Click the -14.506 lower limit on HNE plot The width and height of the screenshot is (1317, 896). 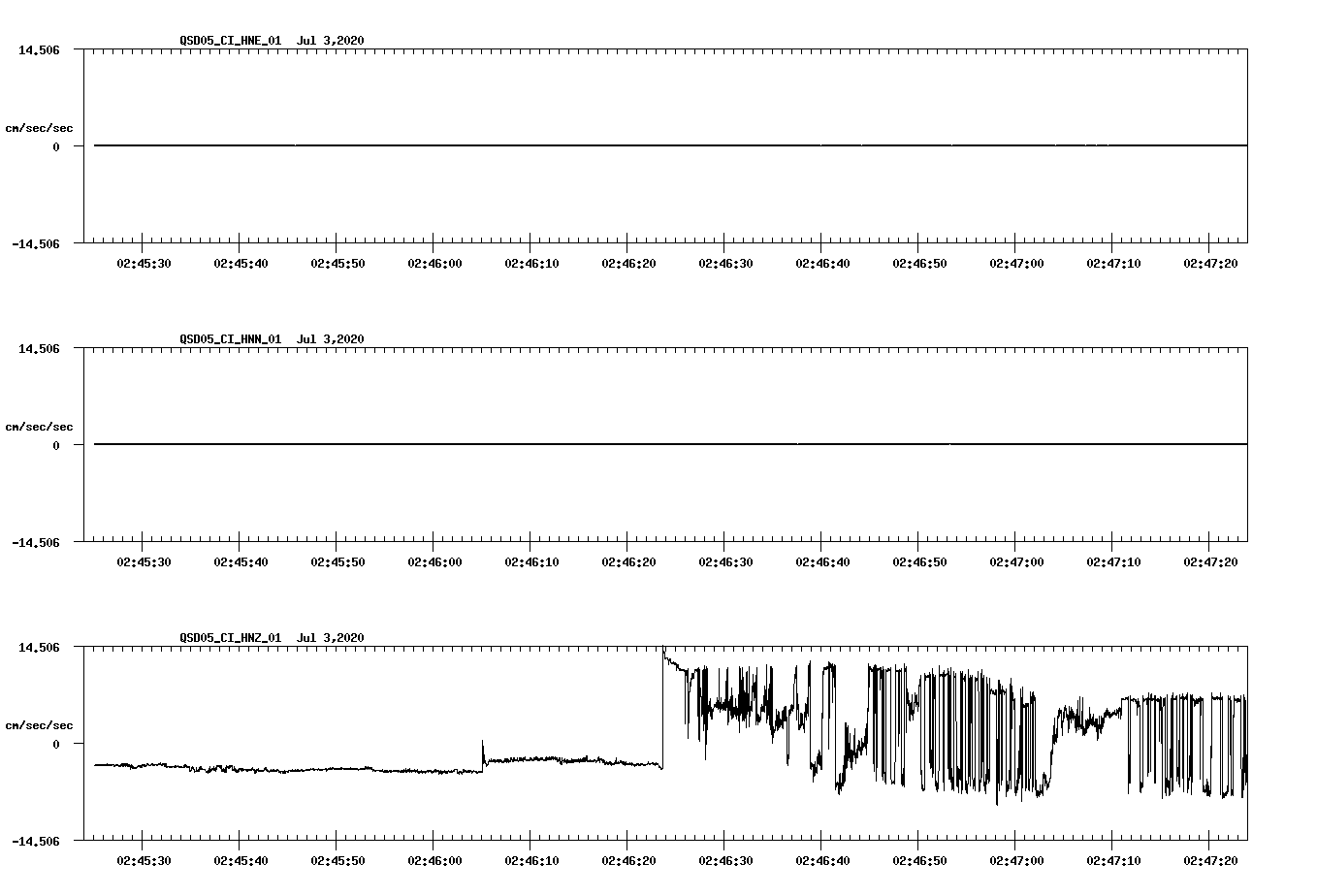coord(35,243)
